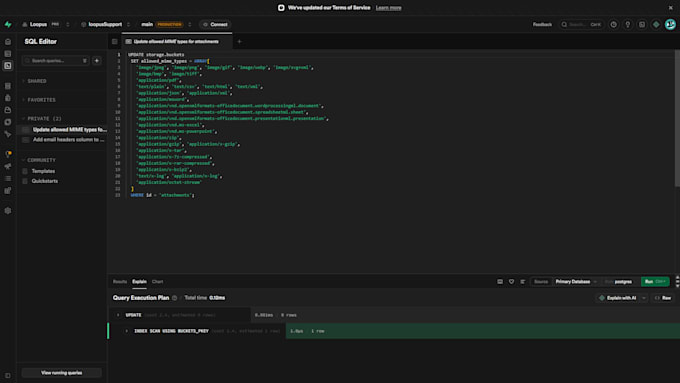Screen dimensions: 680x383
Task: Switch to the Results tab
Action: coord(120,282)
